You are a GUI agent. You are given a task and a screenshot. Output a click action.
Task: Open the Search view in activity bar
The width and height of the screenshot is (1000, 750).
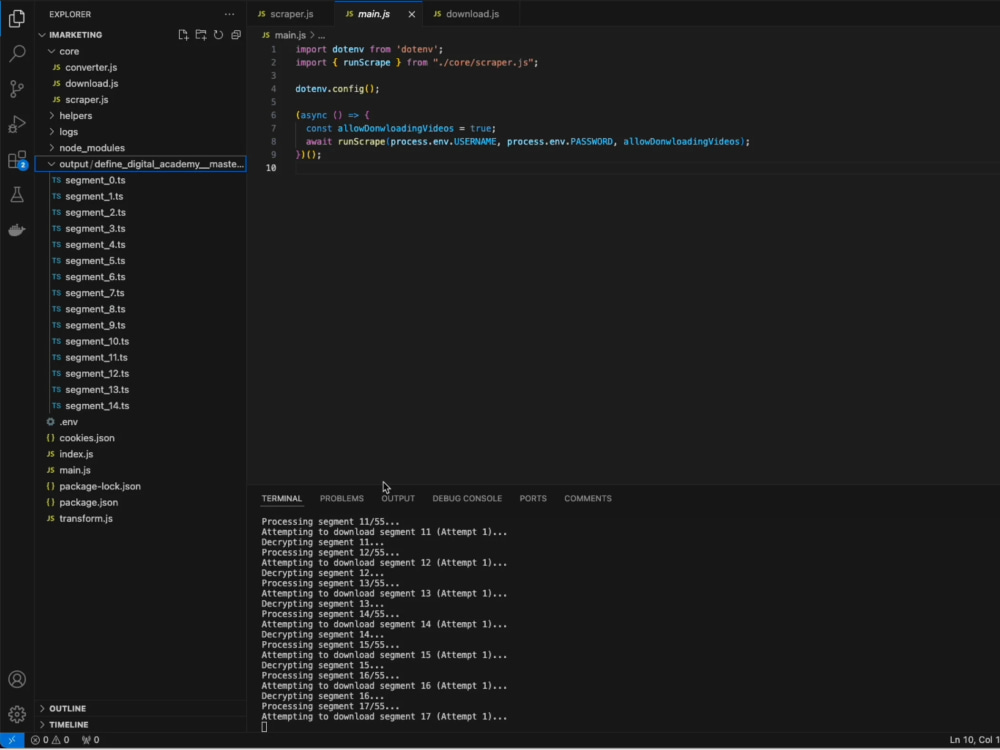[17, 54]
